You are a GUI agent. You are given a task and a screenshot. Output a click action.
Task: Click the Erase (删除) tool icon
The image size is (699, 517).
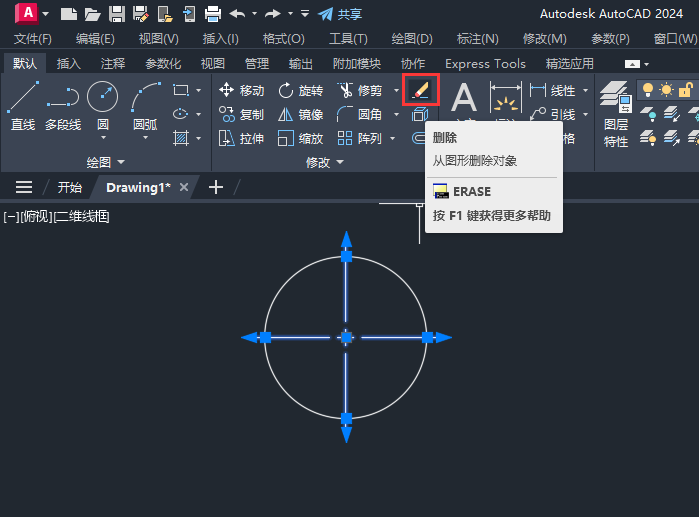(x=421, y=90)
